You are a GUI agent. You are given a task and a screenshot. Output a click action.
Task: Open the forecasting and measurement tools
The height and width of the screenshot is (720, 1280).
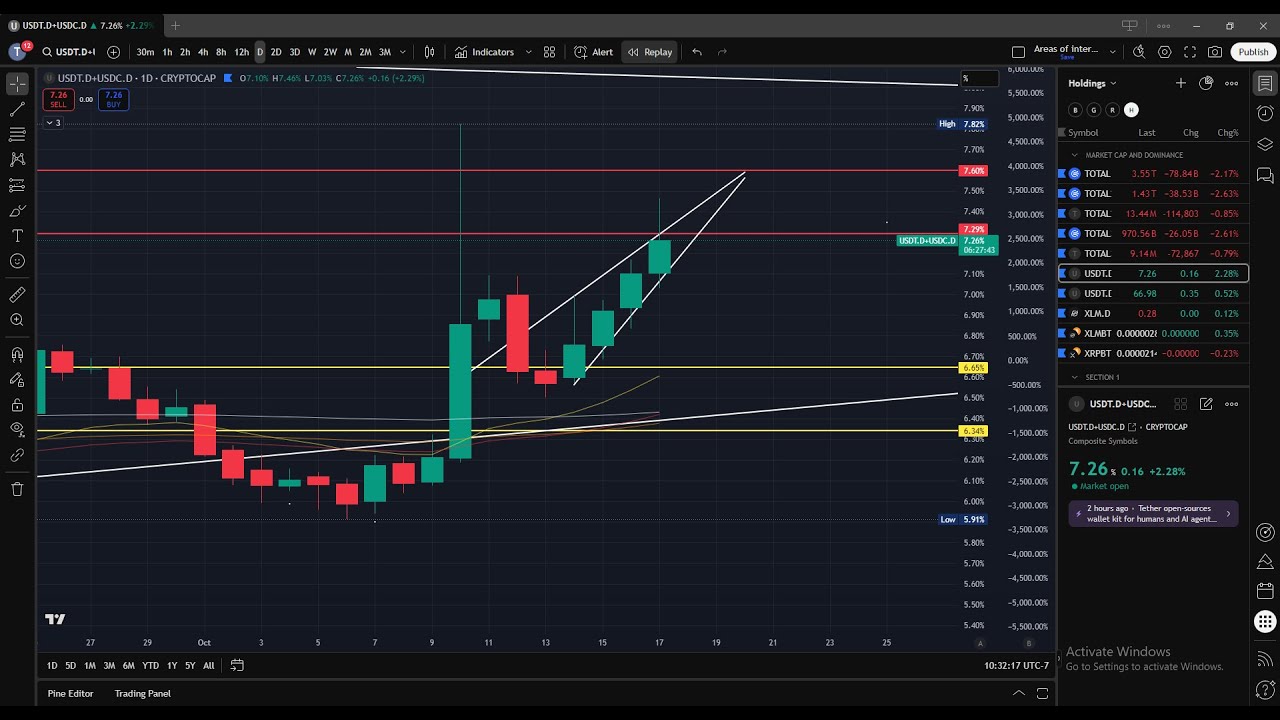(x=17, y=185)
